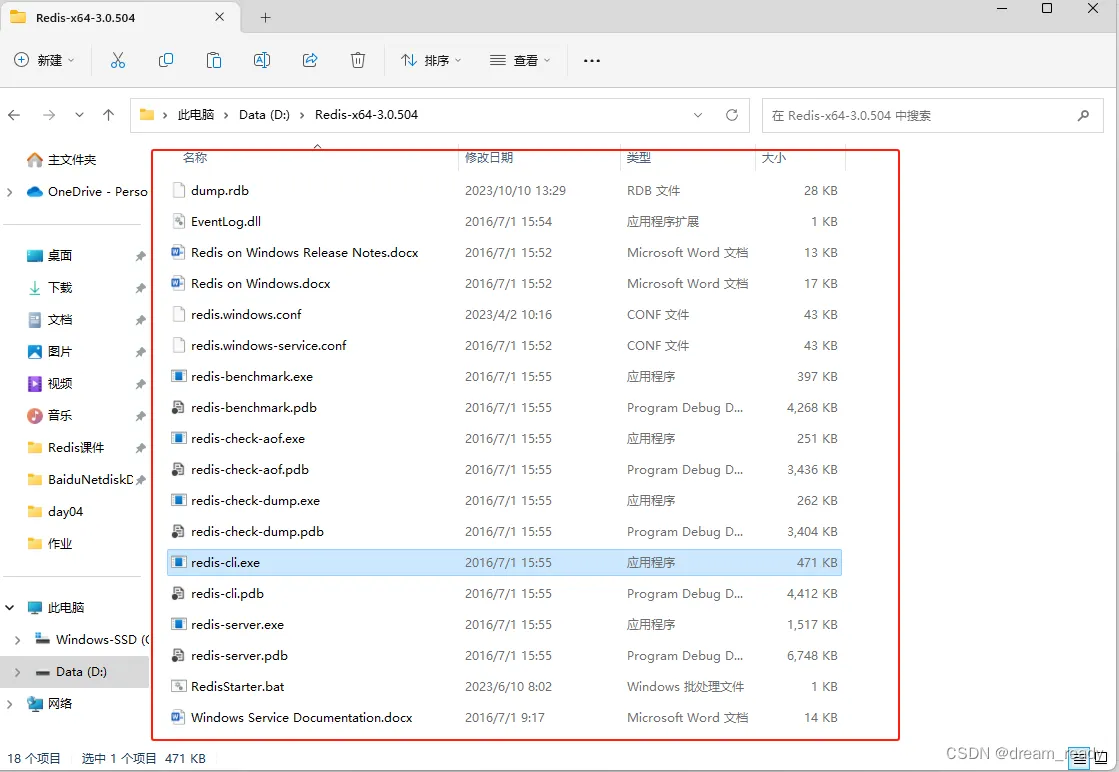
Task: Click the redis-cli.exe application icon
Action: click(179, 562)
